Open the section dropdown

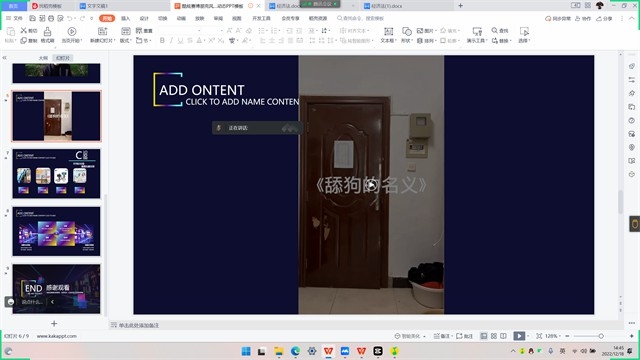[143, 40]
